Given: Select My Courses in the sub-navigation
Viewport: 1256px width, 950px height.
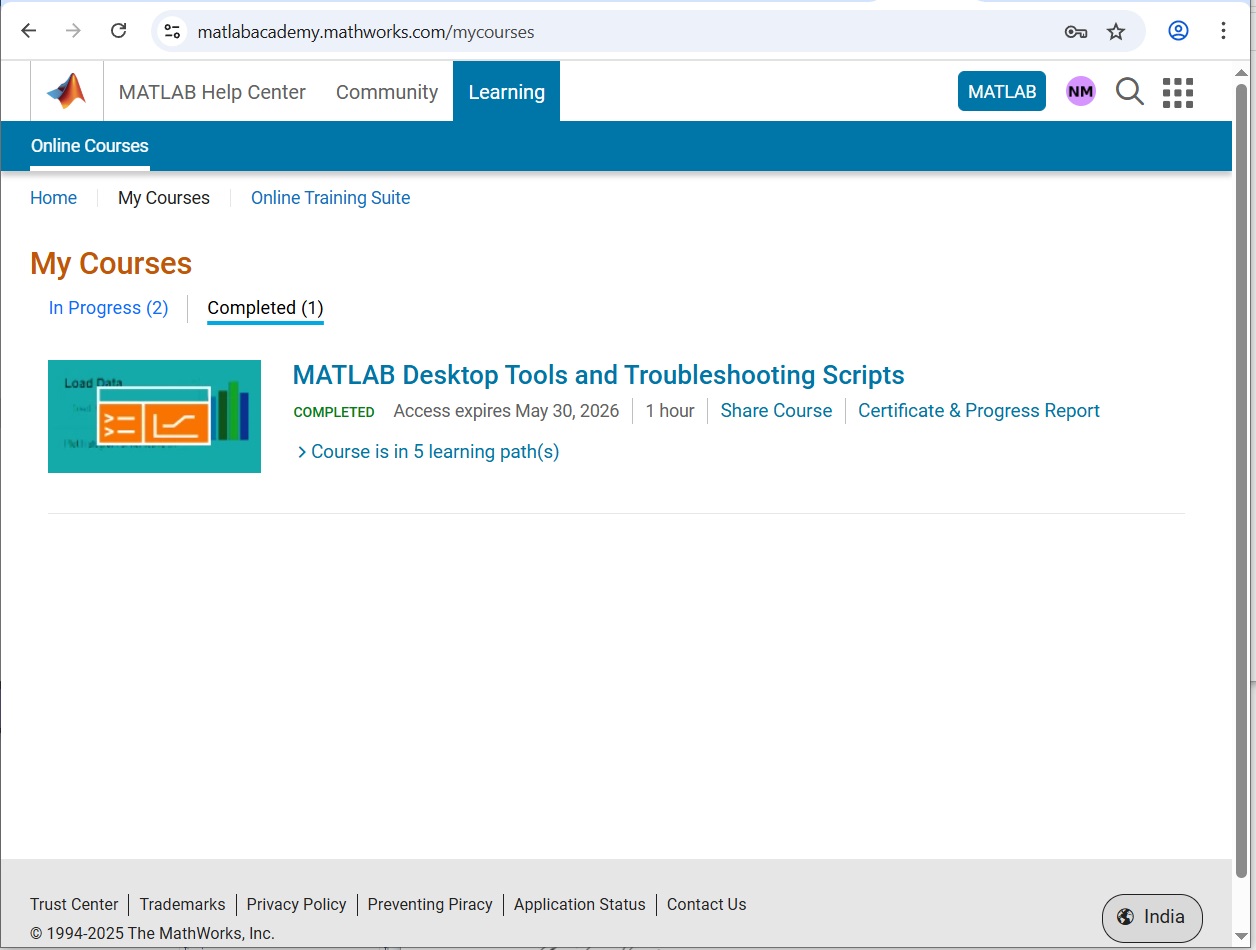Looking at the screenshot, I should [x=164, y=198].
